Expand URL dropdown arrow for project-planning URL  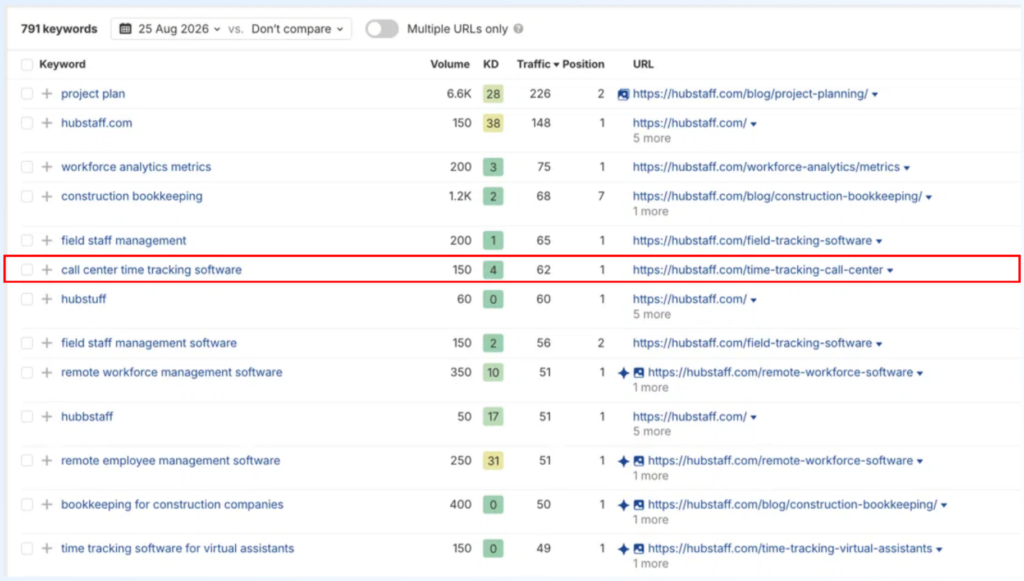click(x=874, y=95)
